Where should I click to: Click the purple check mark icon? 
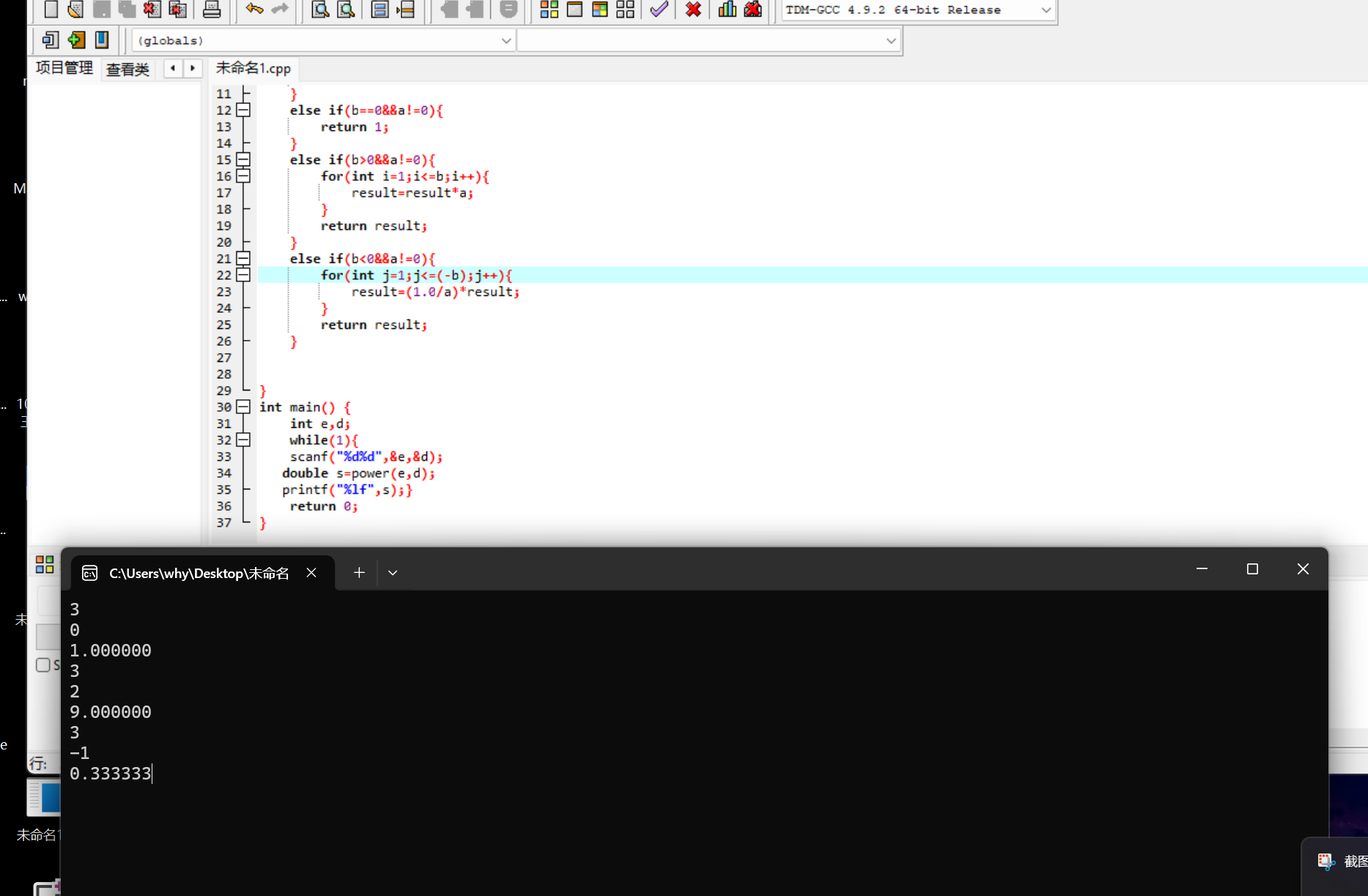click(x=659, y=9)
